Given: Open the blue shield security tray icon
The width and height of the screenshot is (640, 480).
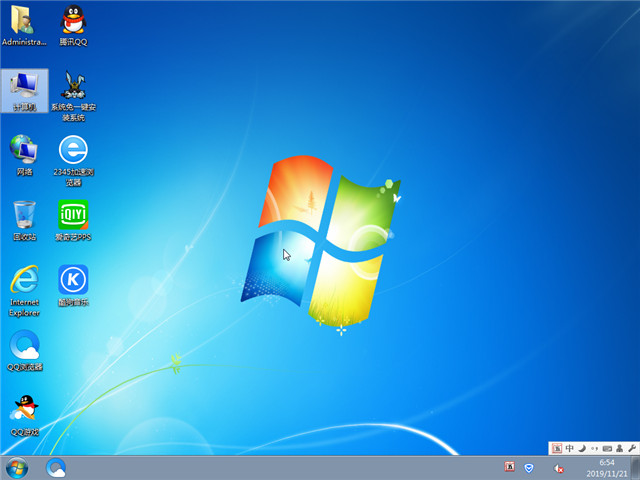Looking at the screenshot, I should coord(529,468).
